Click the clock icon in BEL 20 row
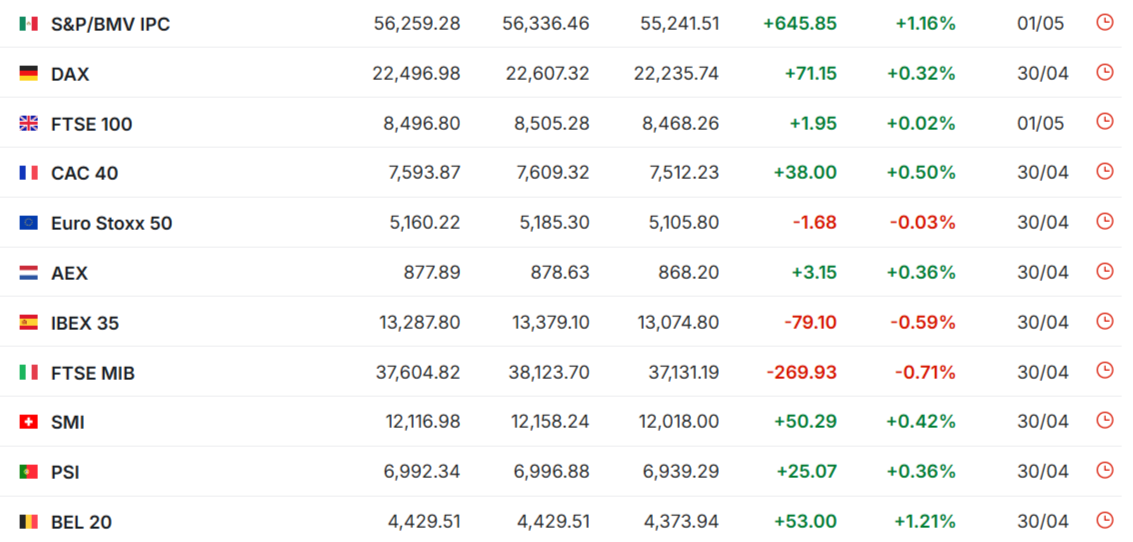The height and width of the screenshot is (542, 1133). point(1105,520)
